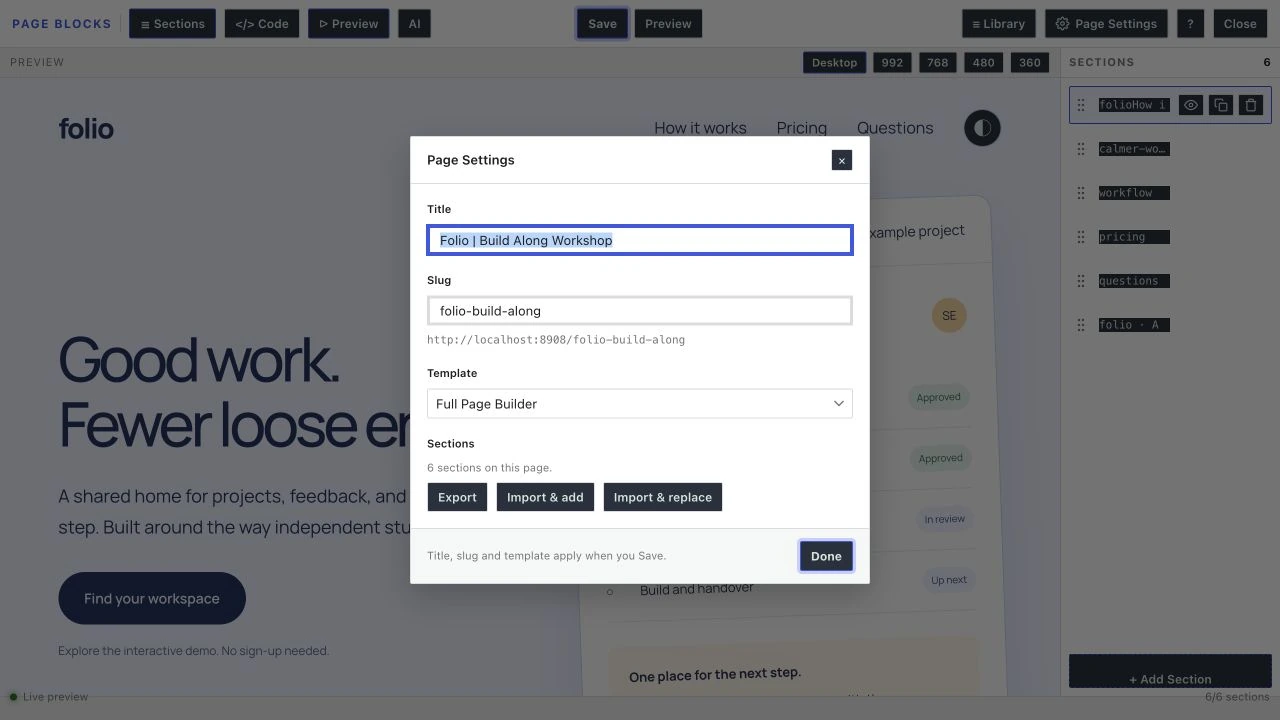The height and width of the screenshot is (720, 1280).
Task: Click the Close button in top bar
Action: (1240, 24)
